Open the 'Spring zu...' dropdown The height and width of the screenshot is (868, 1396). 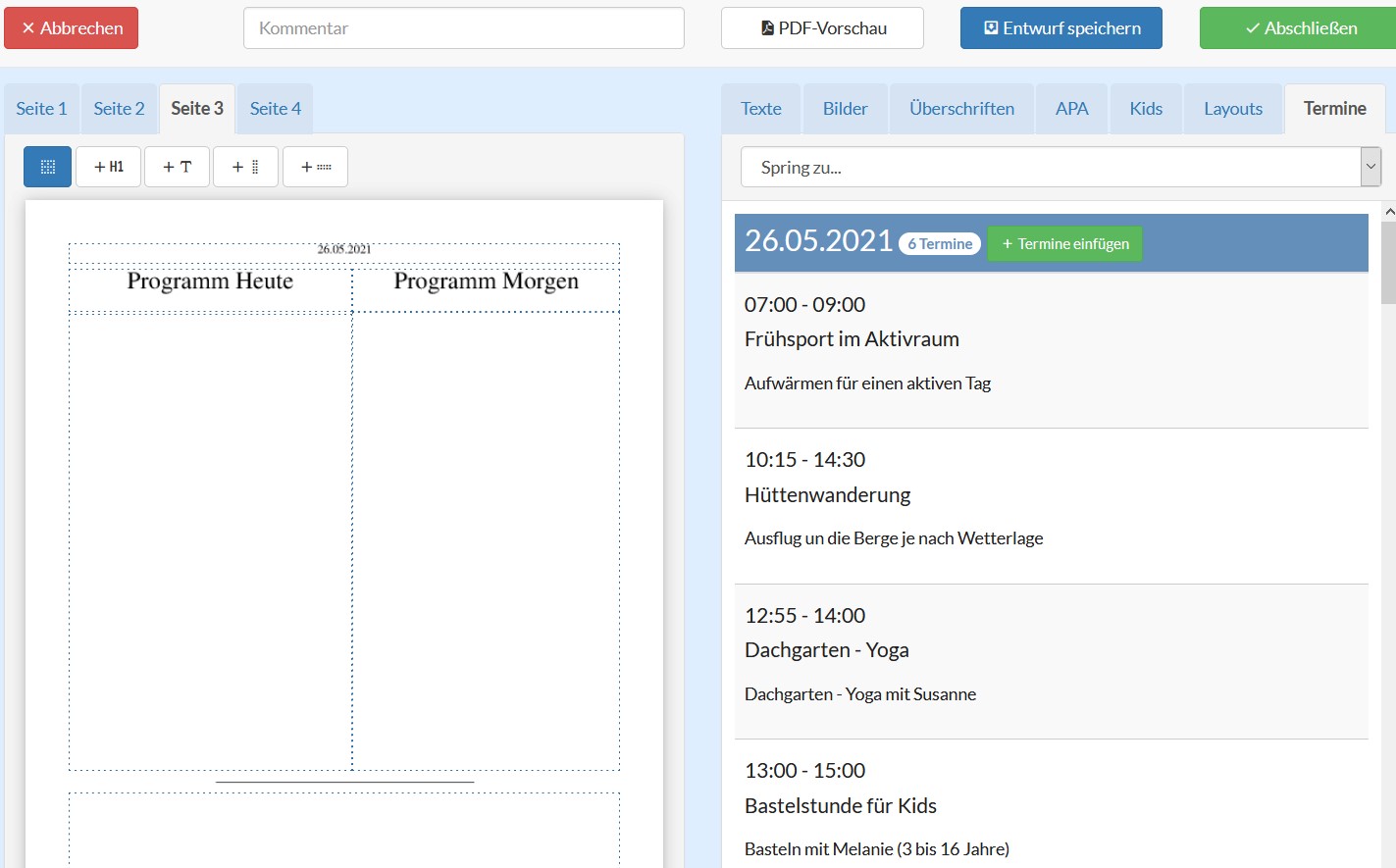(1060, 167)
